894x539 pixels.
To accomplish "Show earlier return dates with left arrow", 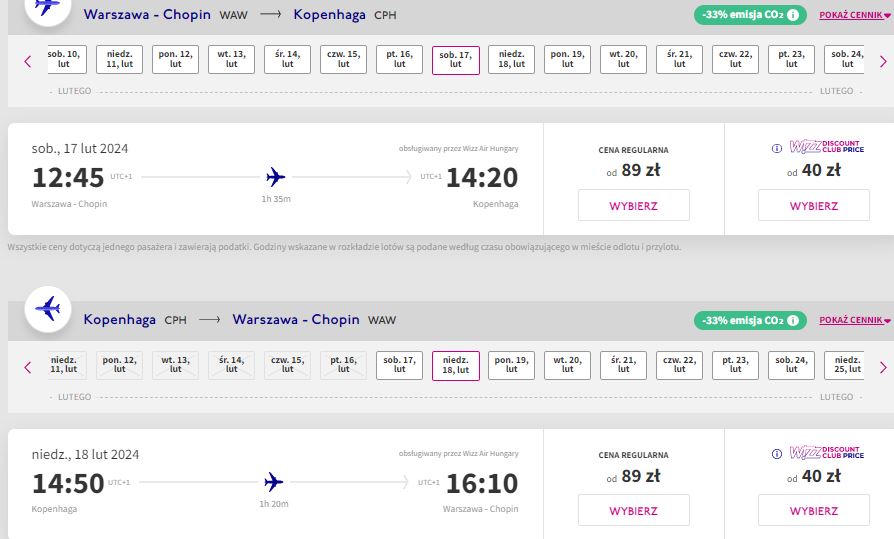I will (x=27, y=367).
